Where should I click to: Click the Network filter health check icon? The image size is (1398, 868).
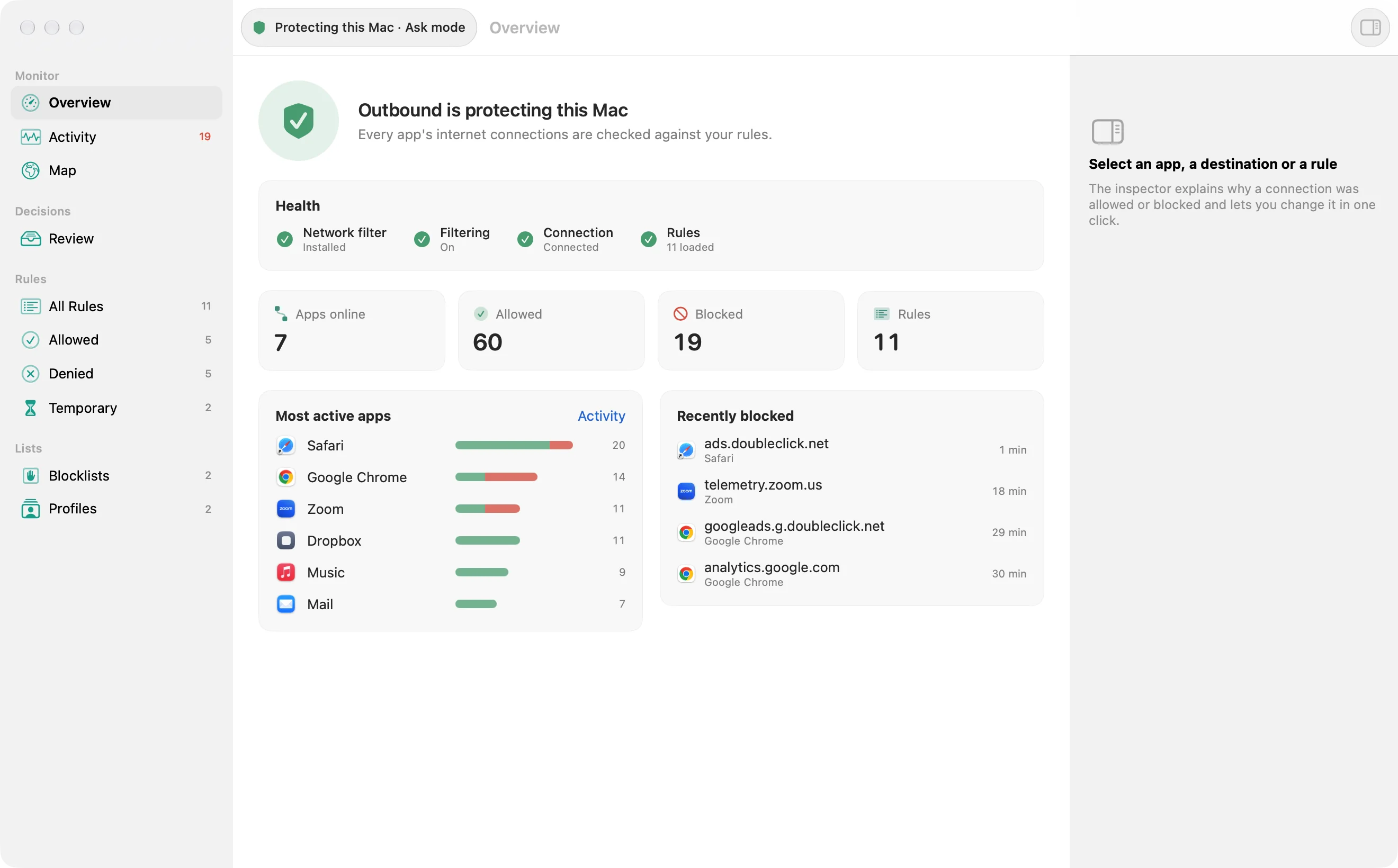click(x=284, y=239)
